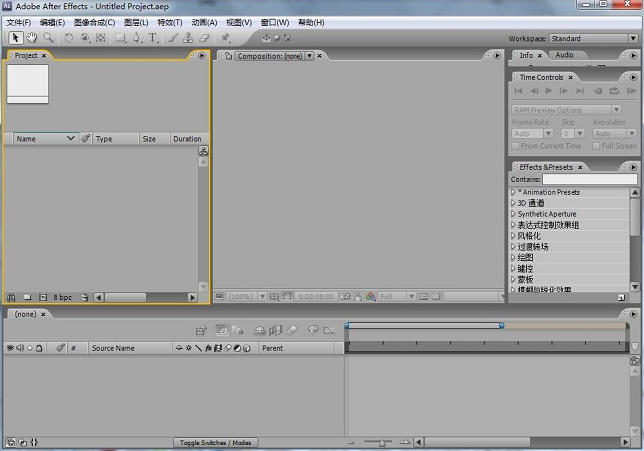Toggle Frame Blending in timeline
The width and height of the screenshot is (644, 451).
pyautogui.click(x=275, y=330)
